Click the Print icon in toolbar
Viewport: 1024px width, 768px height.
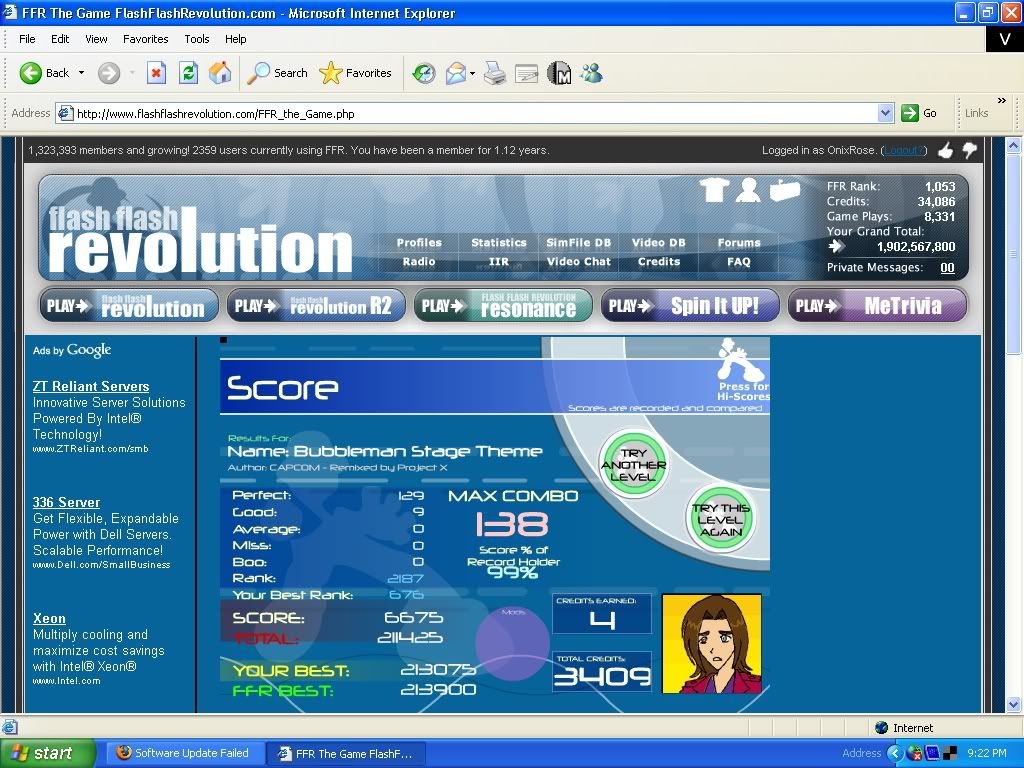494,73
